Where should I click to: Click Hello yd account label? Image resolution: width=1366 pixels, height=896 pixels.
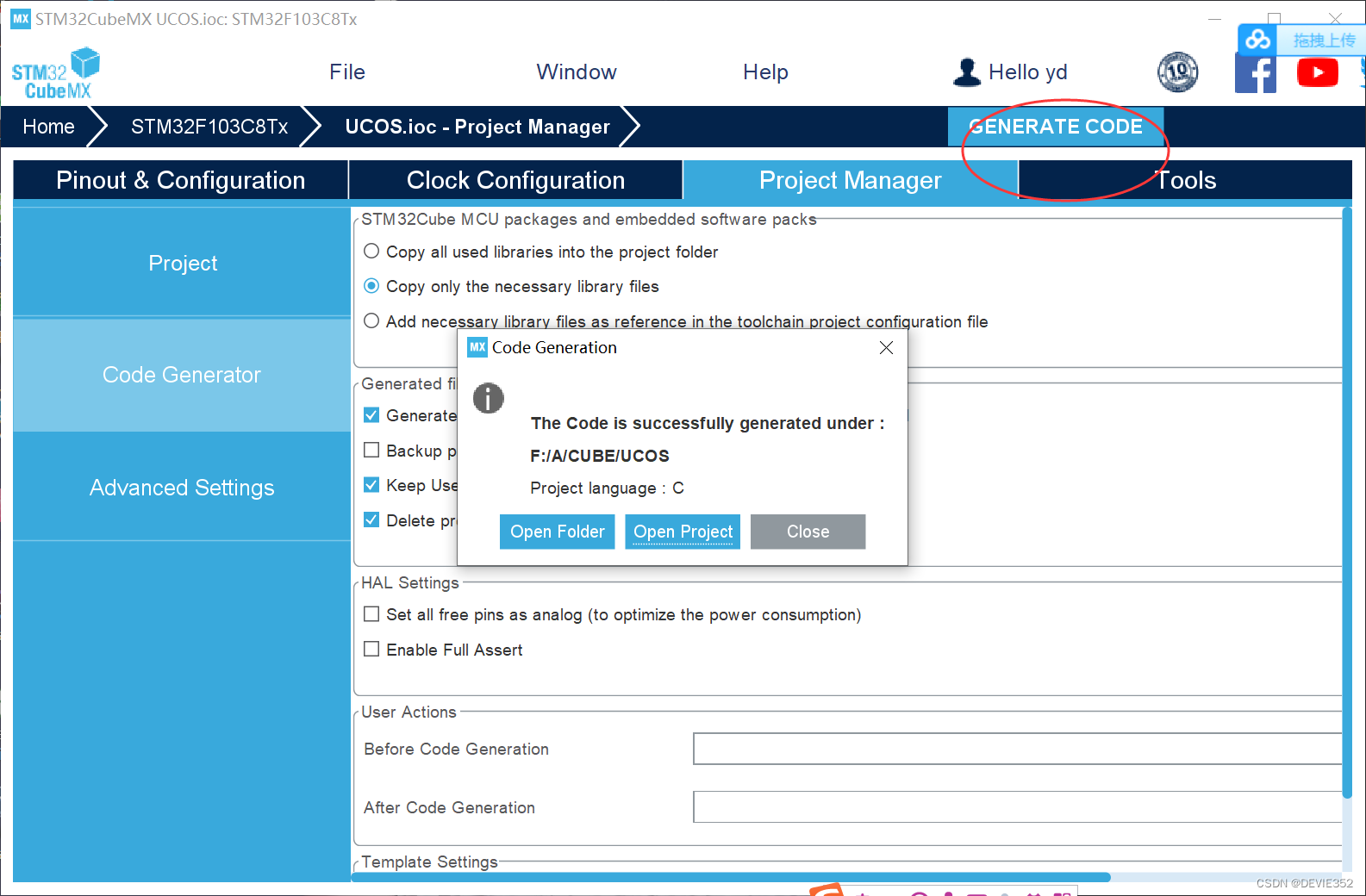pos(1028,72)
